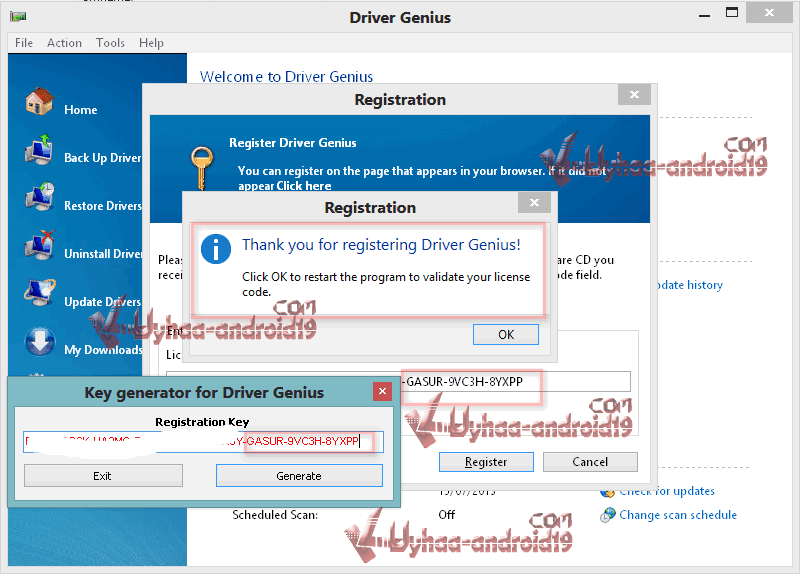The width and height of the screenshot is (800, 574).
Task: Click the license code input field
Action: click(x=398, y=381)
